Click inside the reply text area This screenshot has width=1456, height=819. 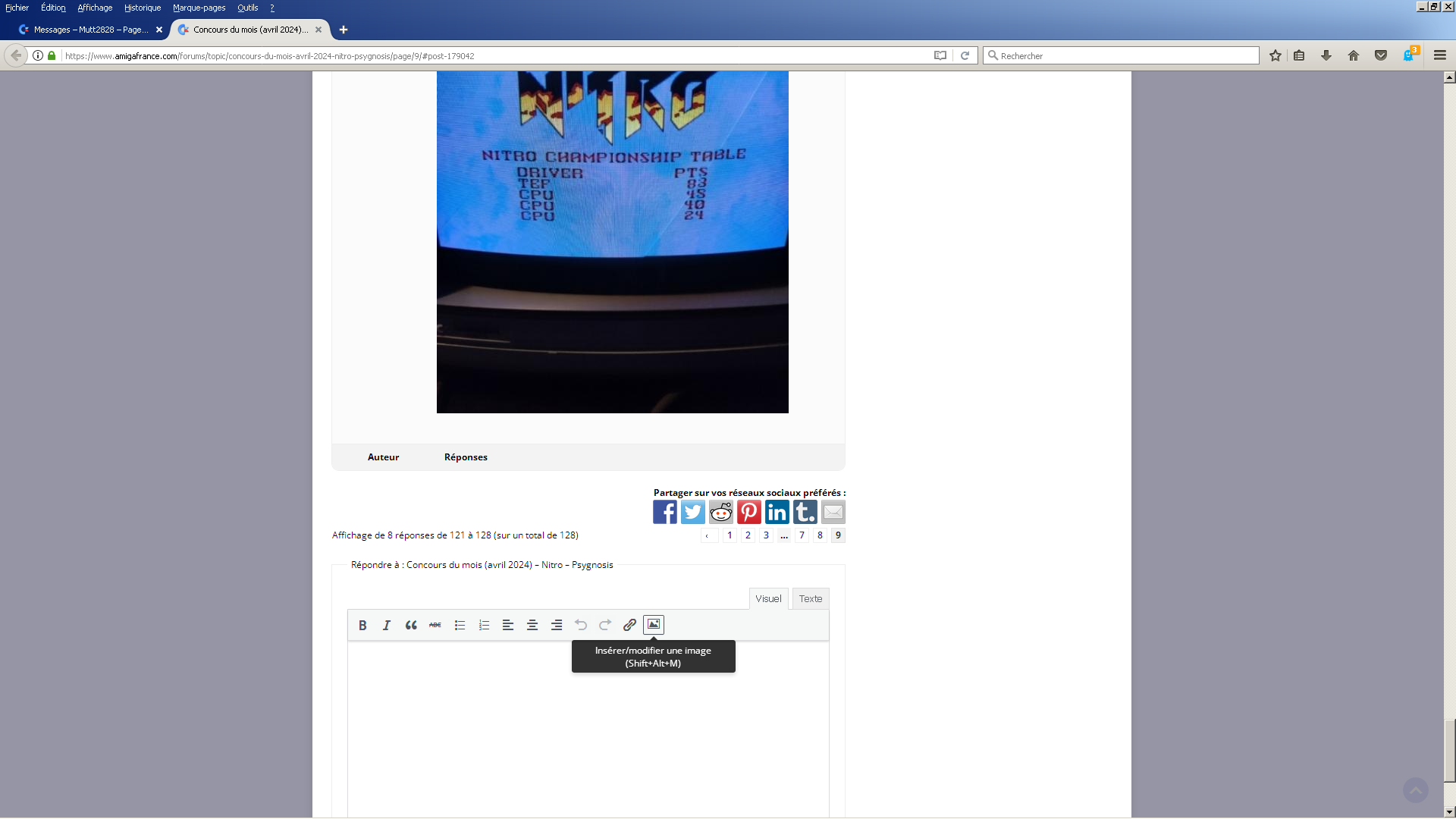coord(588,730)
